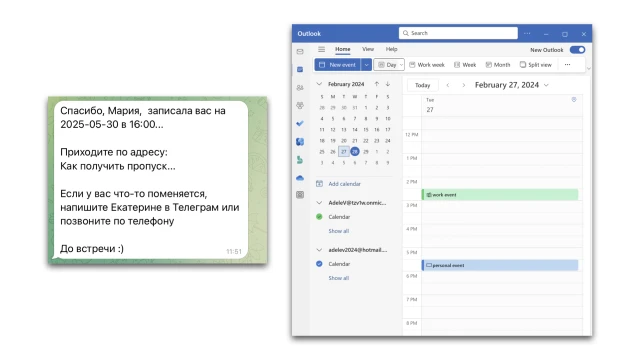Image resolution: width=640 pixels, height=360 pixels.
Task: Open the Groups sidebar icon
Action: click(300, 105)
